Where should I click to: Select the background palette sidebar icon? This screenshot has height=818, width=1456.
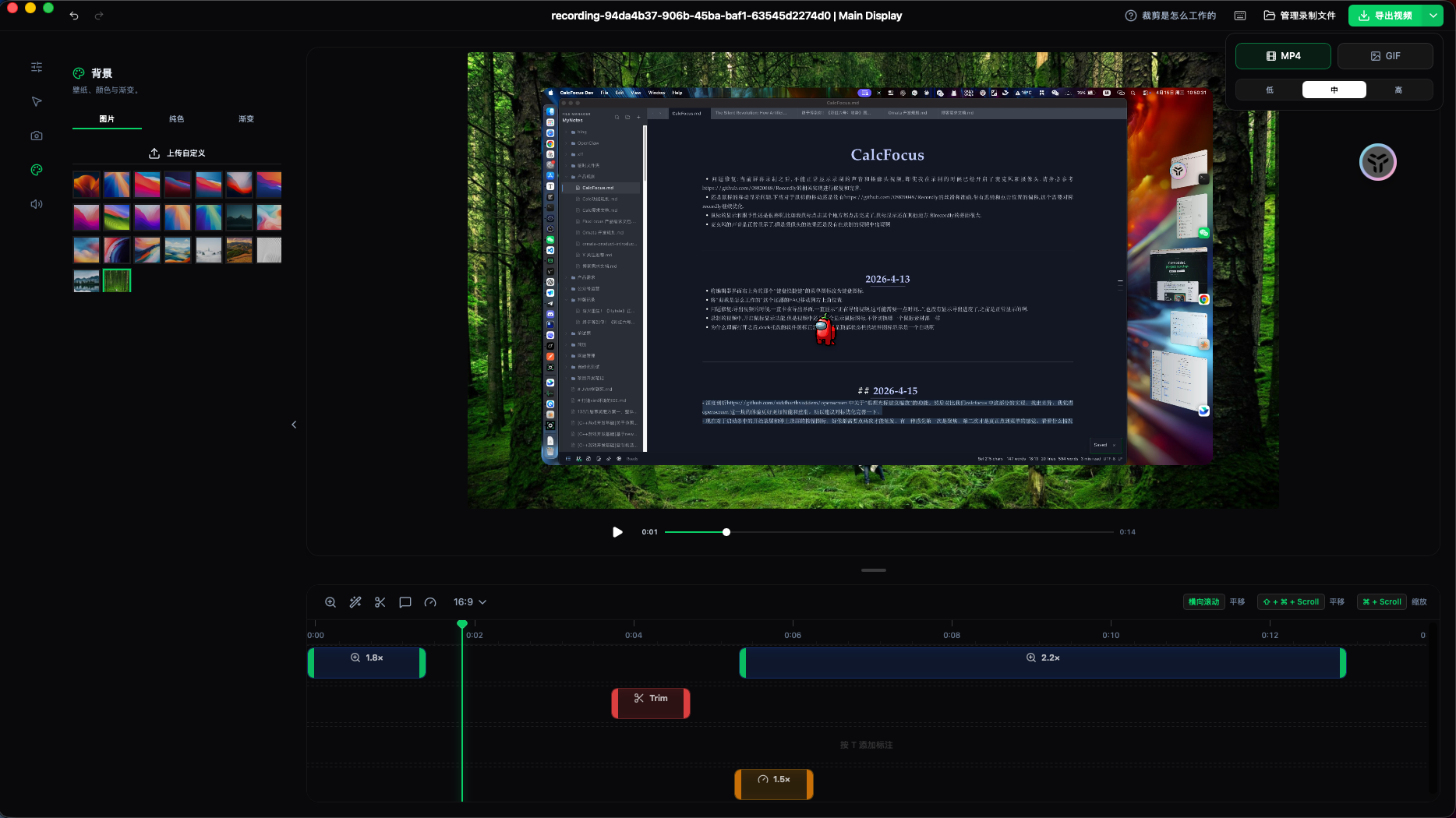pyautogui.click(x=37, y=170)
